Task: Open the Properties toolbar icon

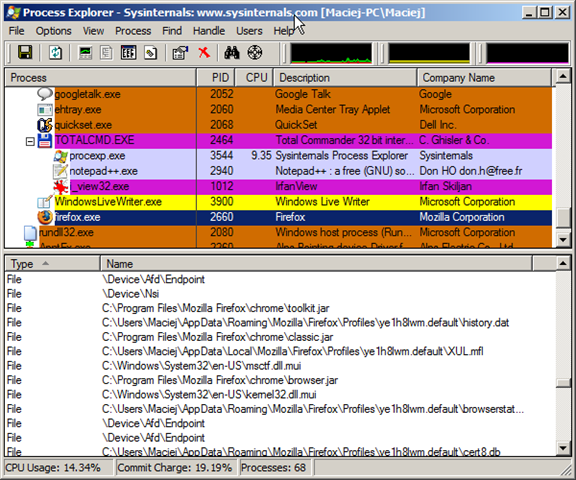Action: point(180,53)
